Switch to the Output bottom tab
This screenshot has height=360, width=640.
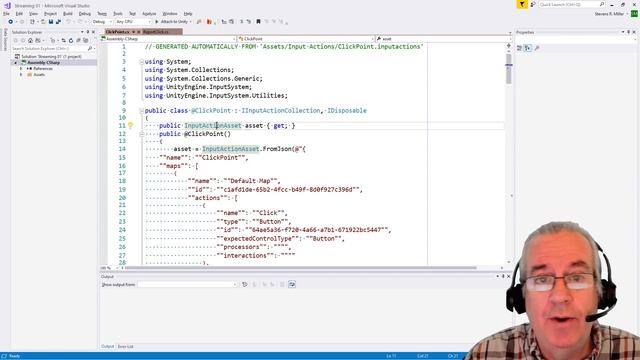point(107,347)
